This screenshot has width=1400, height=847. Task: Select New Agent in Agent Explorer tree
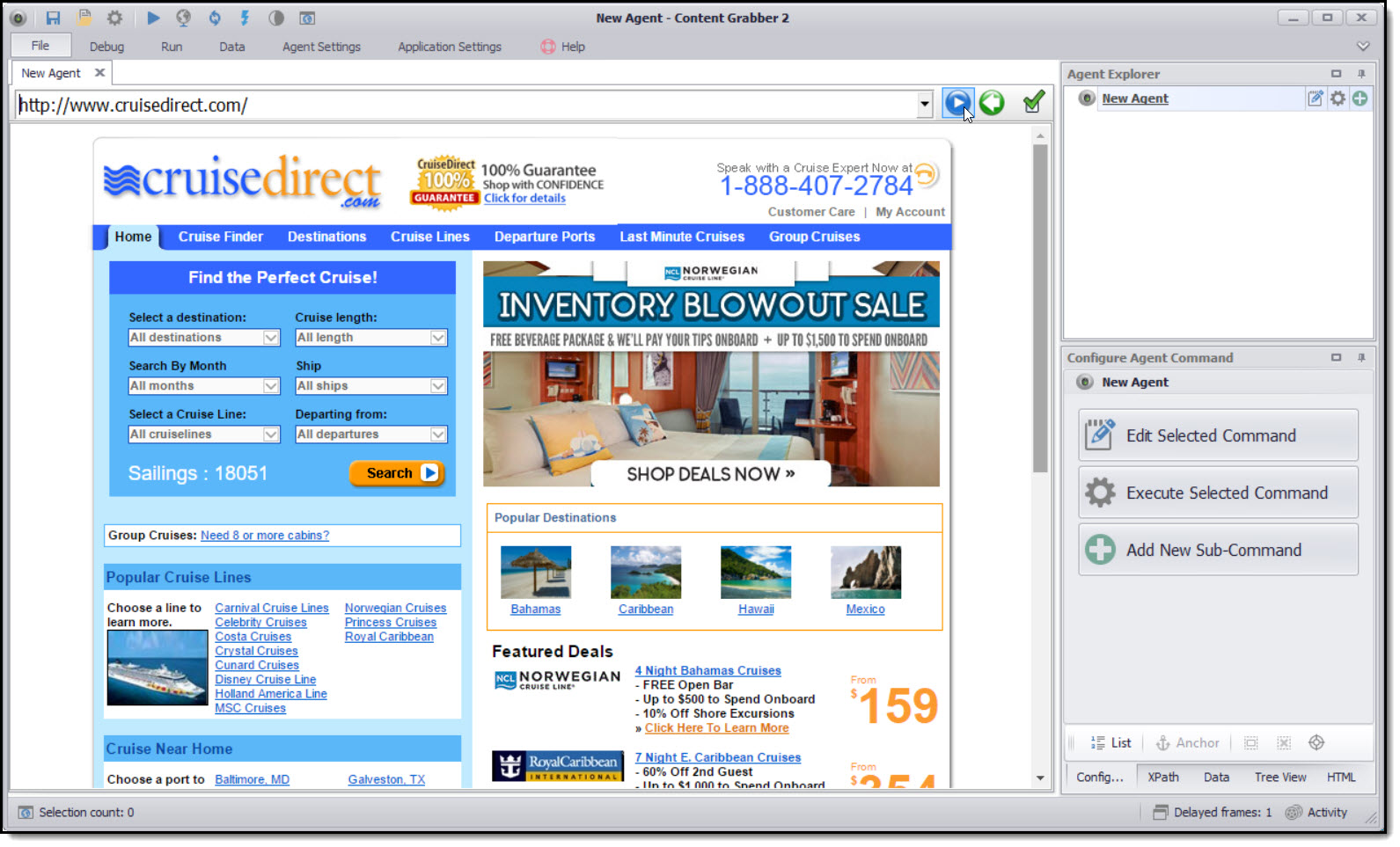click(1135, 99)
